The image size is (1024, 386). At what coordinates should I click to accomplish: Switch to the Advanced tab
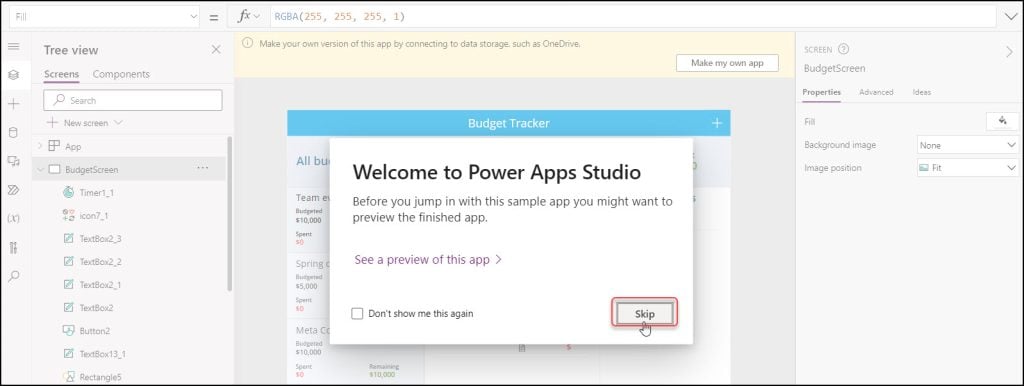(876, 92)
